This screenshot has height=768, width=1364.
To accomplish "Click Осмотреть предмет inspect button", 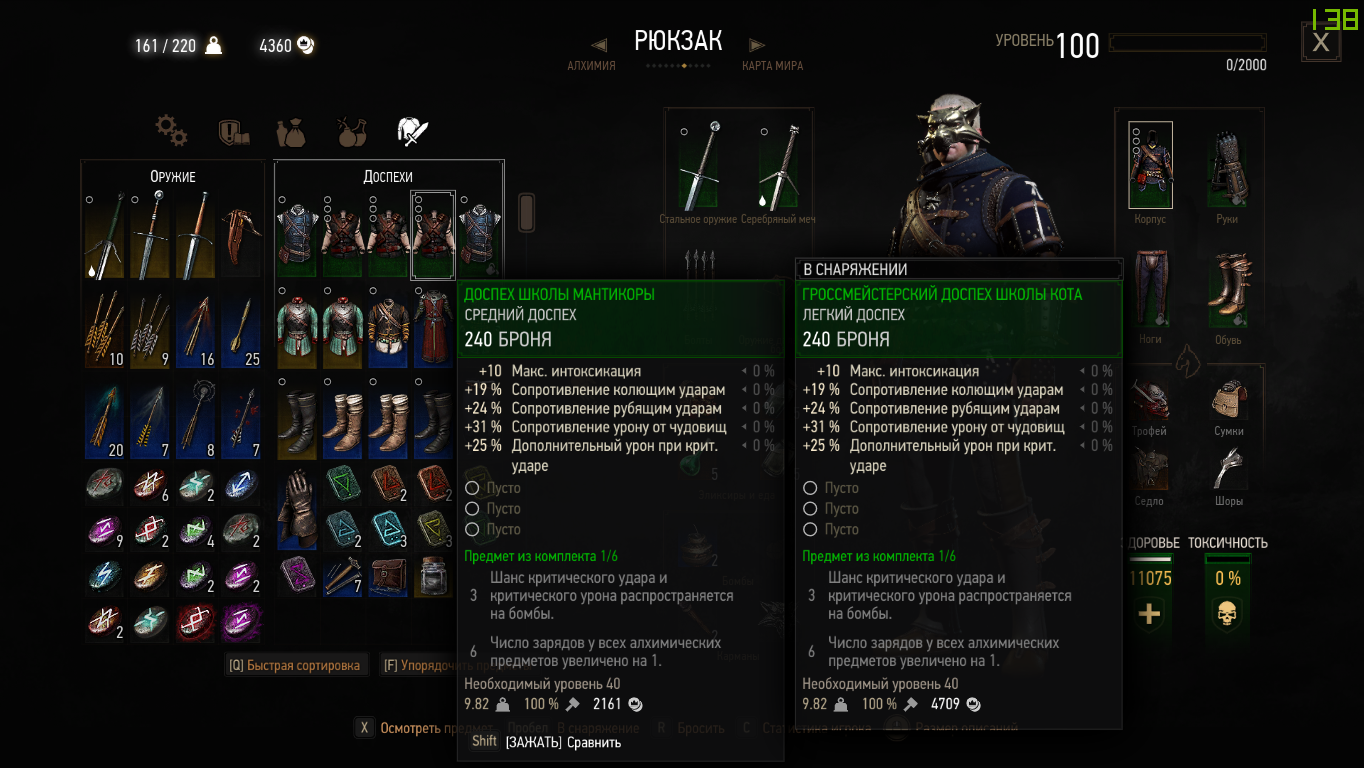I will [x=412, y=728].
